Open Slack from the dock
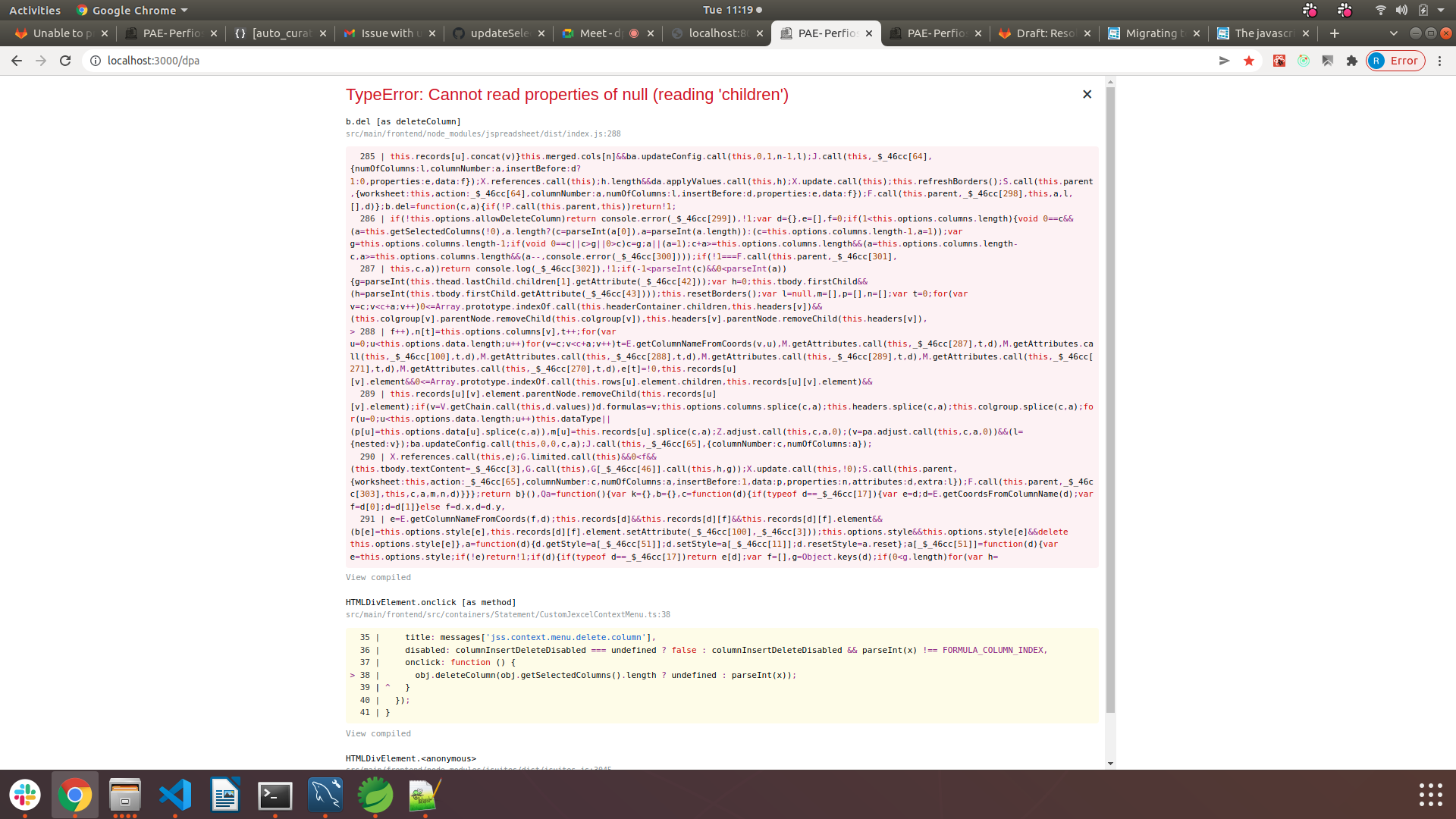The width and height of the screenshot is (1456, 819). (x=26, y=795)
